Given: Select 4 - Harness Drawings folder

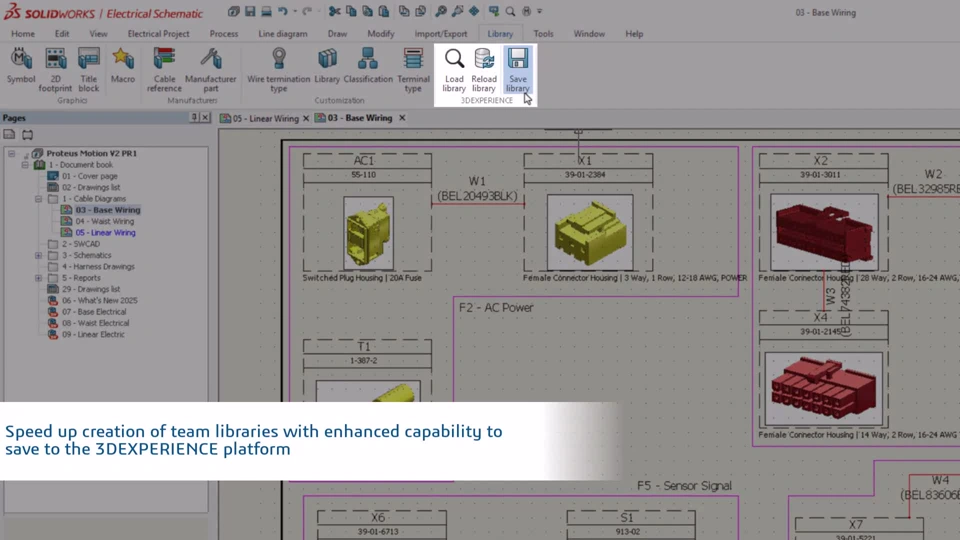Looking at the screenshot, I should (x=97, y=267).
